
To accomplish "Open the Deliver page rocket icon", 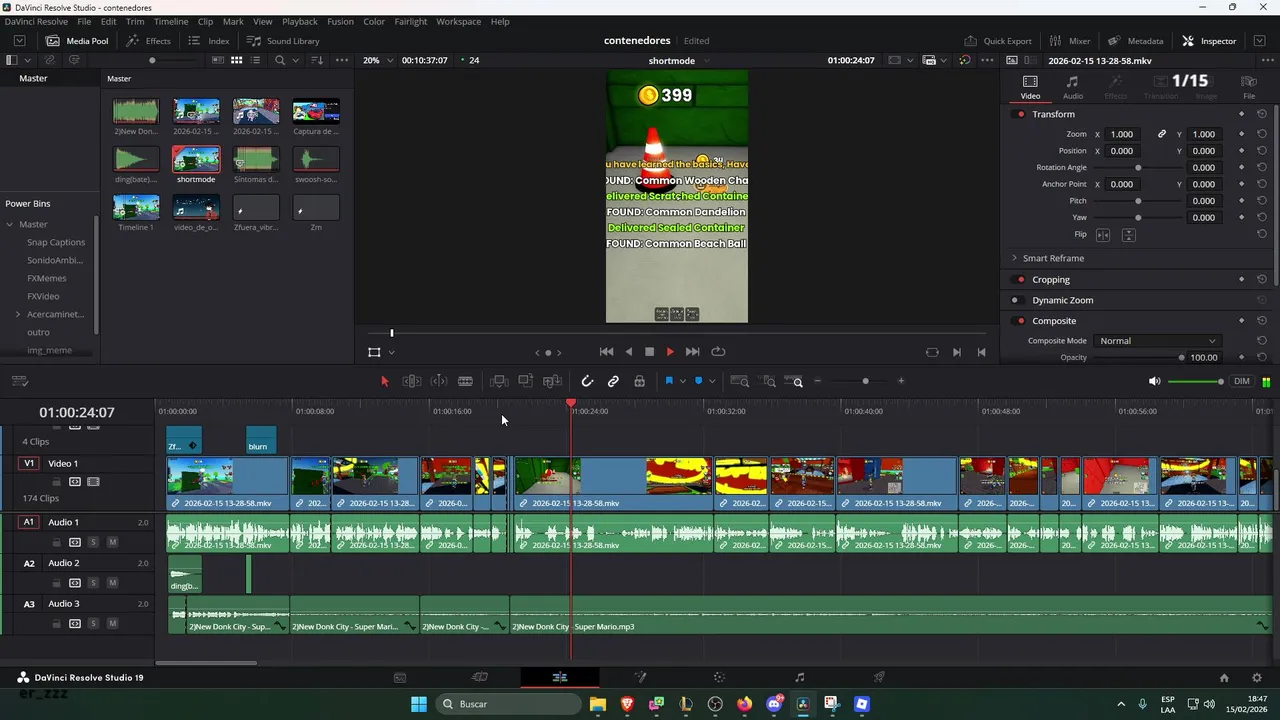I will click(879, 677).
